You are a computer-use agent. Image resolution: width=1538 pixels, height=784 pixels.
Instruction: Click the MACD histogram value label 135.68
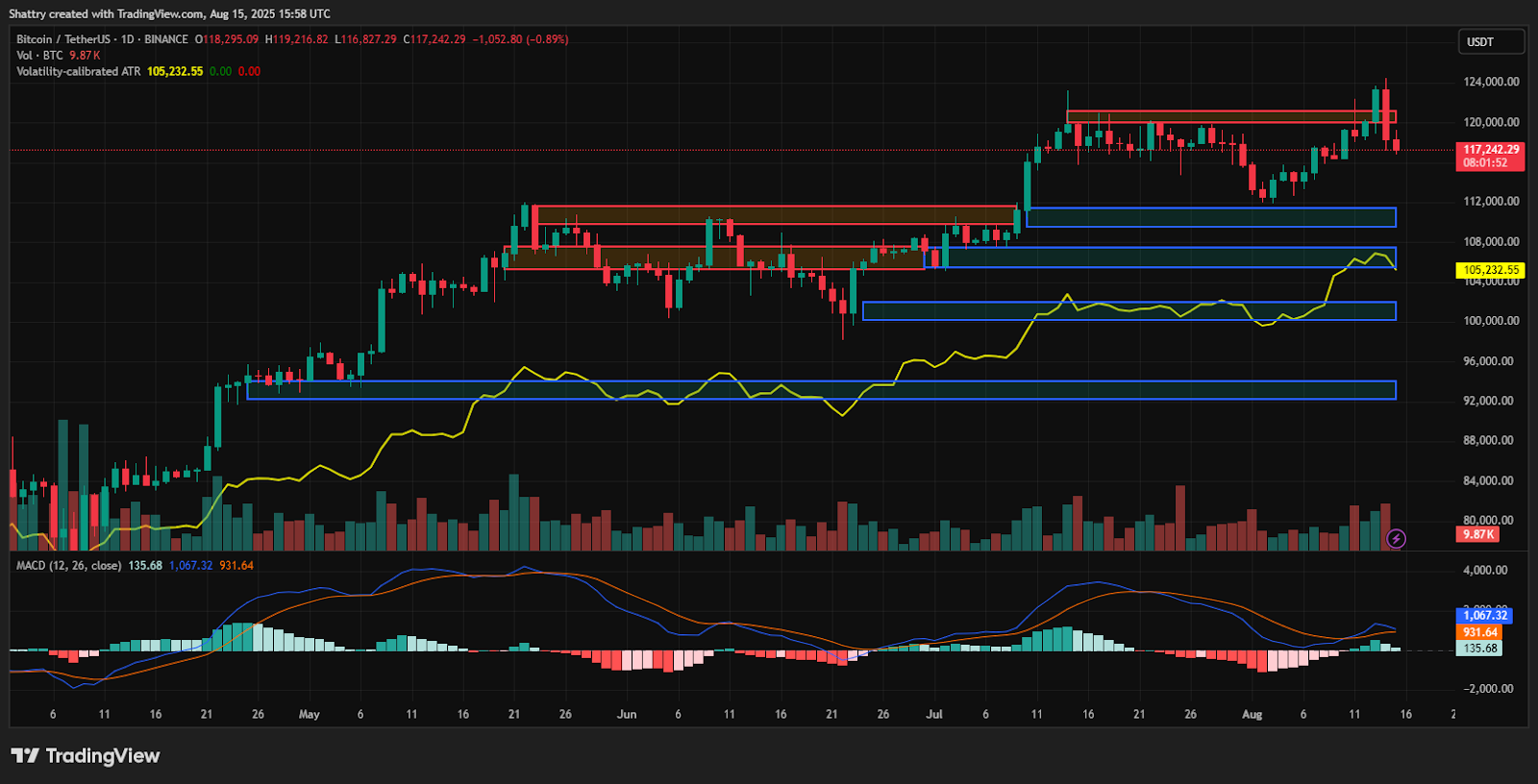coord(1480,649)
